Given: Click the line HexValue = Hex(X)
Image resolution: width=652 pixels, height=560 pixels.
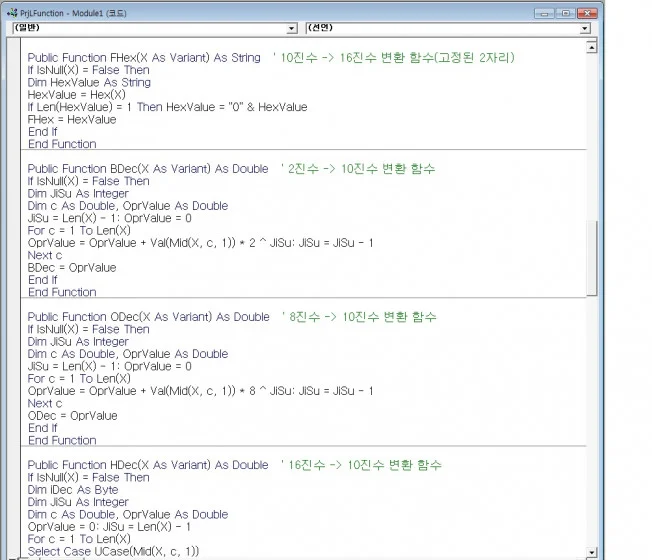Looking at the screenshot, I should point(71,95).
